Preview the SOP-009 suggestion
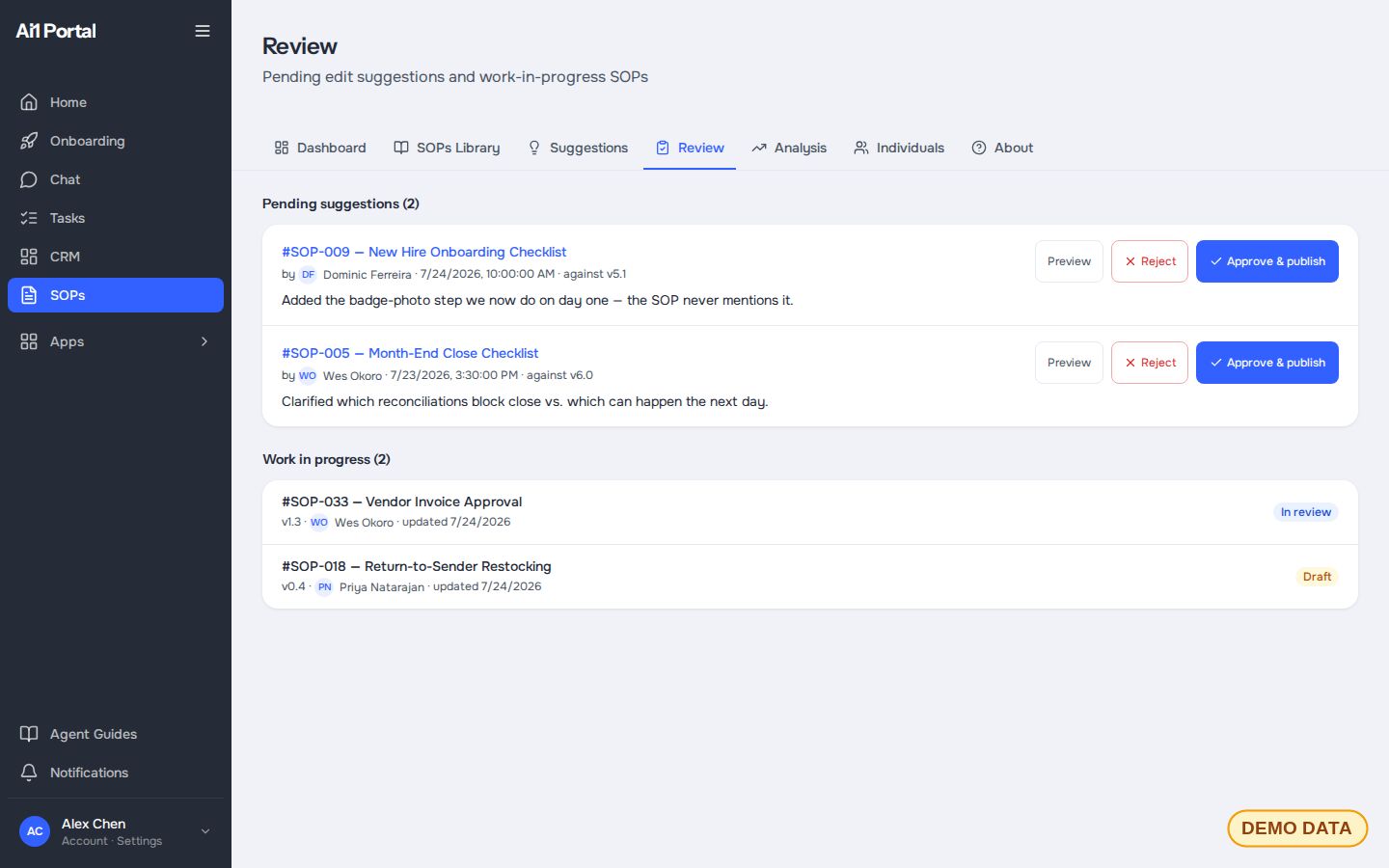The height and width of the screenshot is (868, 1389). pos(1069,261)
